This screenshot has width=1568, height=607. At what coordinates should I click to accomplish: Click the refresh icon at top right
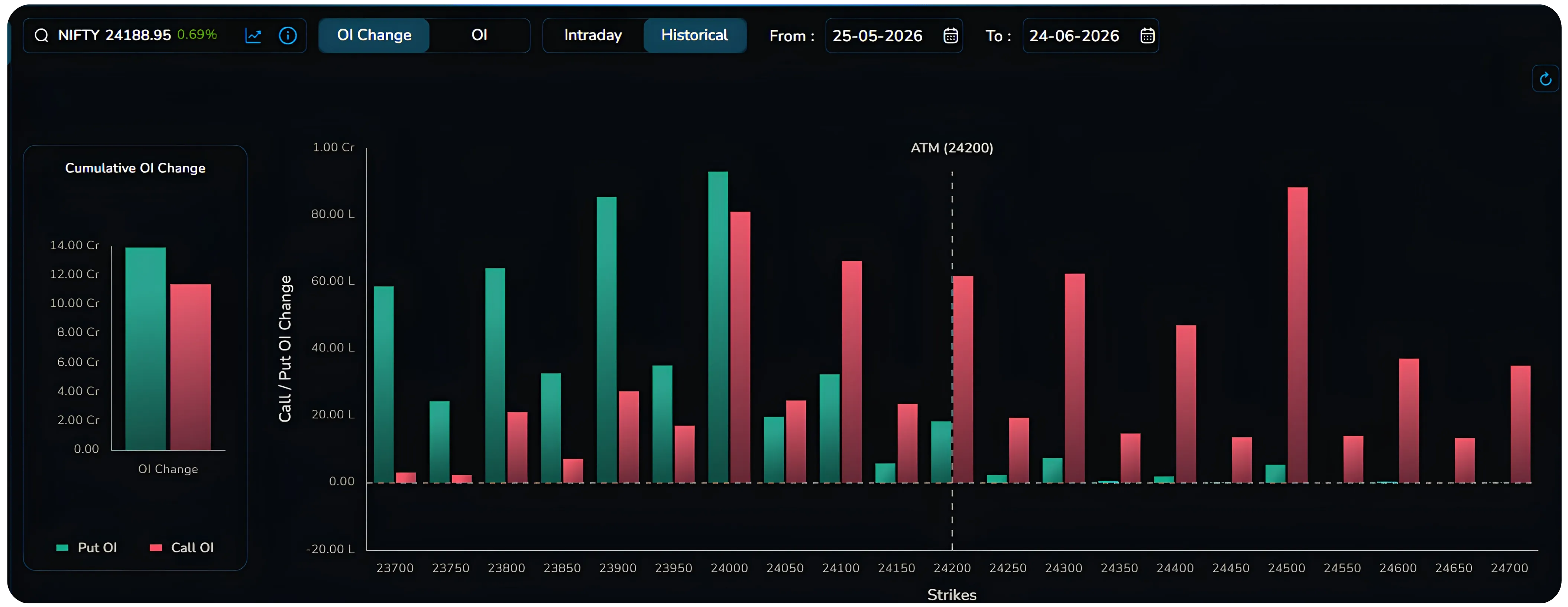point(1545,78)
